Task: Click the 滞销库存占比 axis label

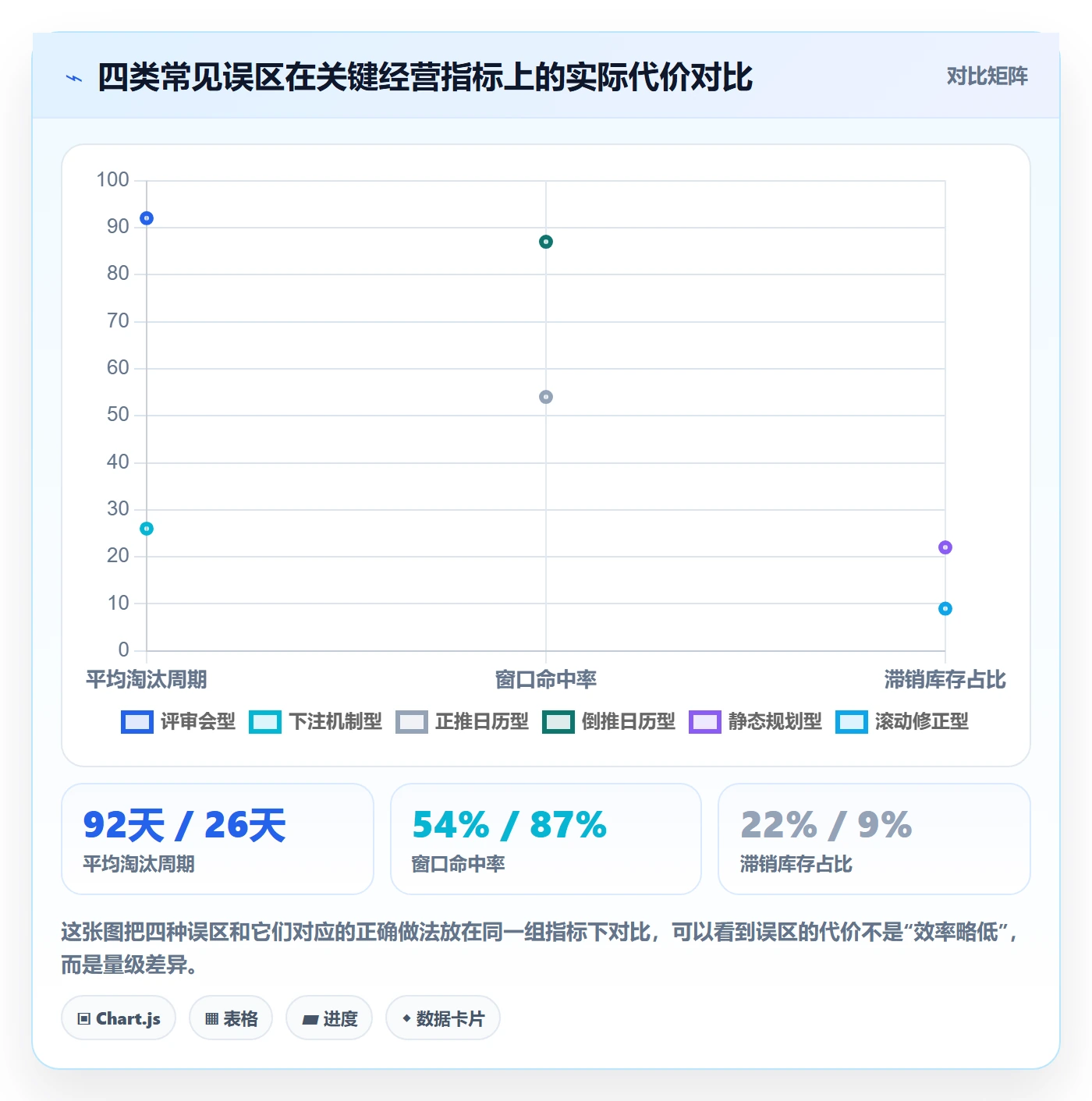Action: [945, 679]
